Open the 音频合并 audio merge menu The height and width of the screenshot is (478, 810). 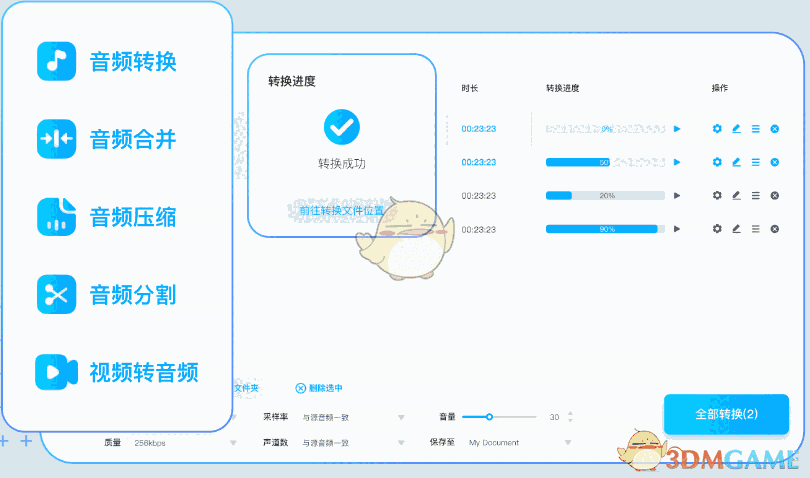pos(107,139)
